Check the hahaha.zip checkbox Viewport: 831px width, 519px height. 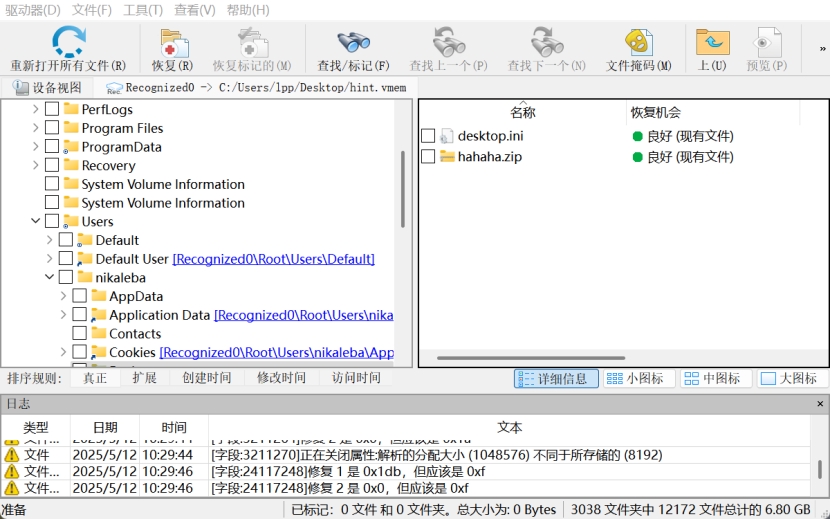point(428,157)
